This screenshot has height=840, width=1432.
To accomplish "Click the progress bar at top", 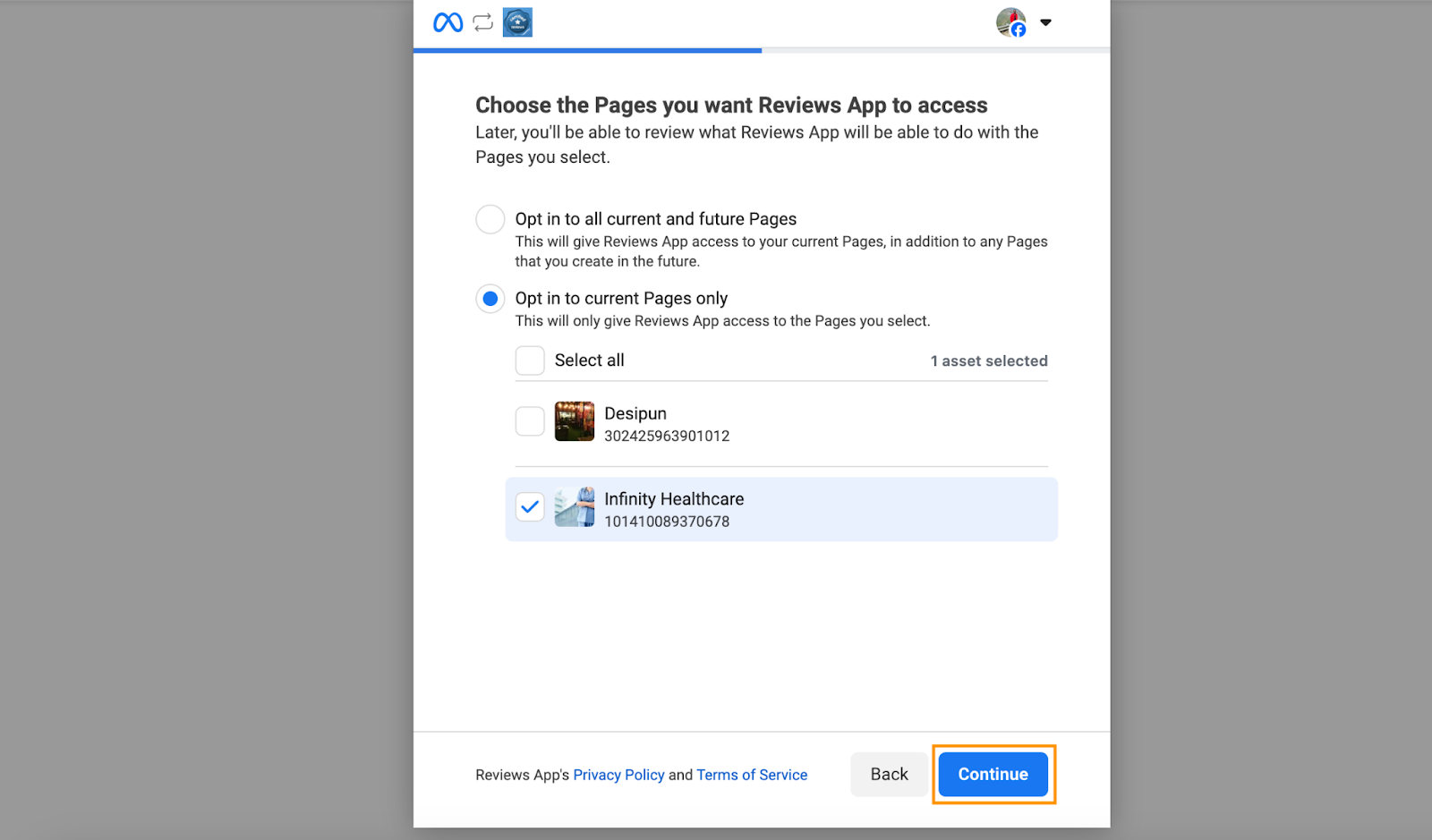I will 762,50.
